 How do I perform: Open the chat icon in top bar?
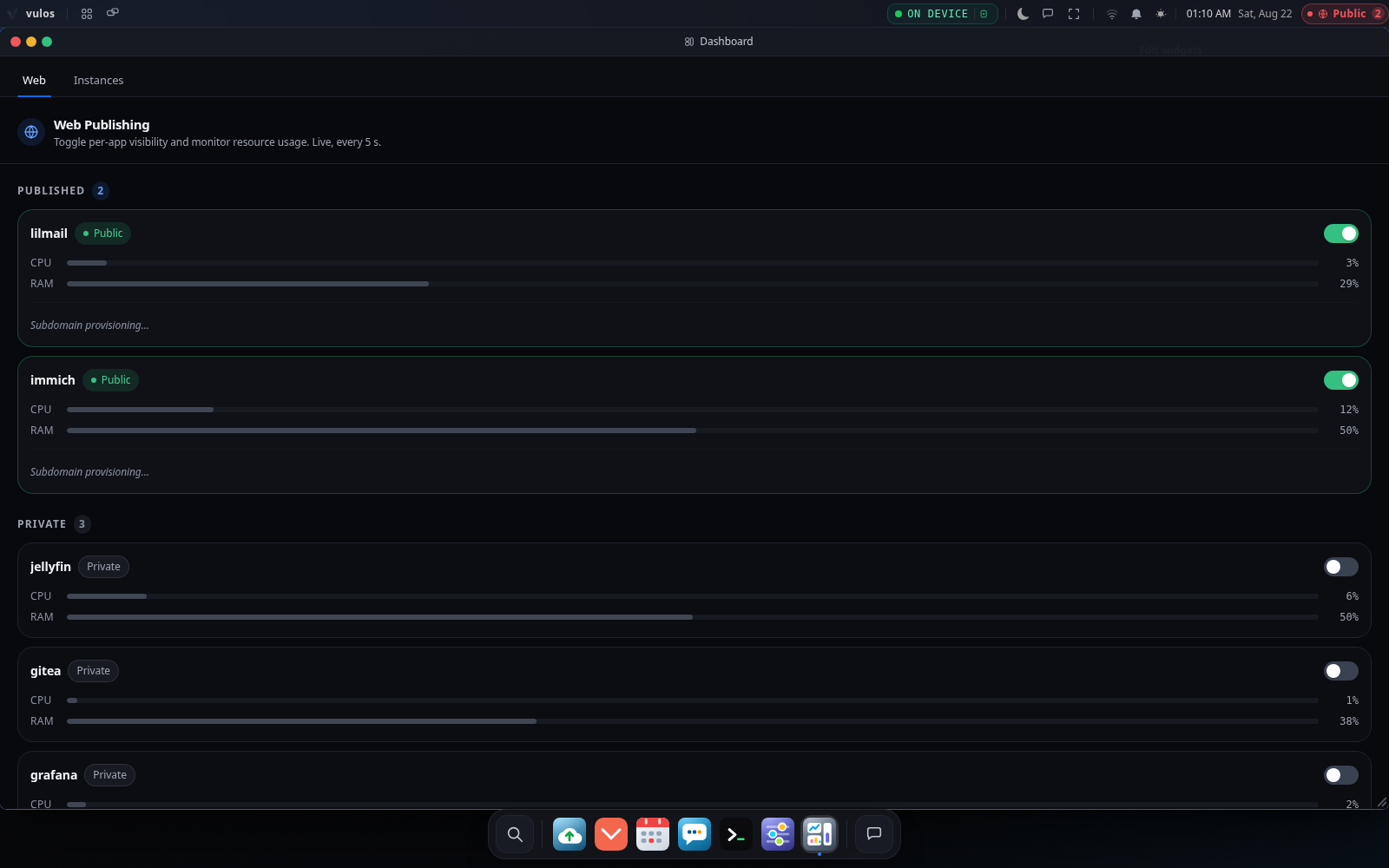[1048, 14]
